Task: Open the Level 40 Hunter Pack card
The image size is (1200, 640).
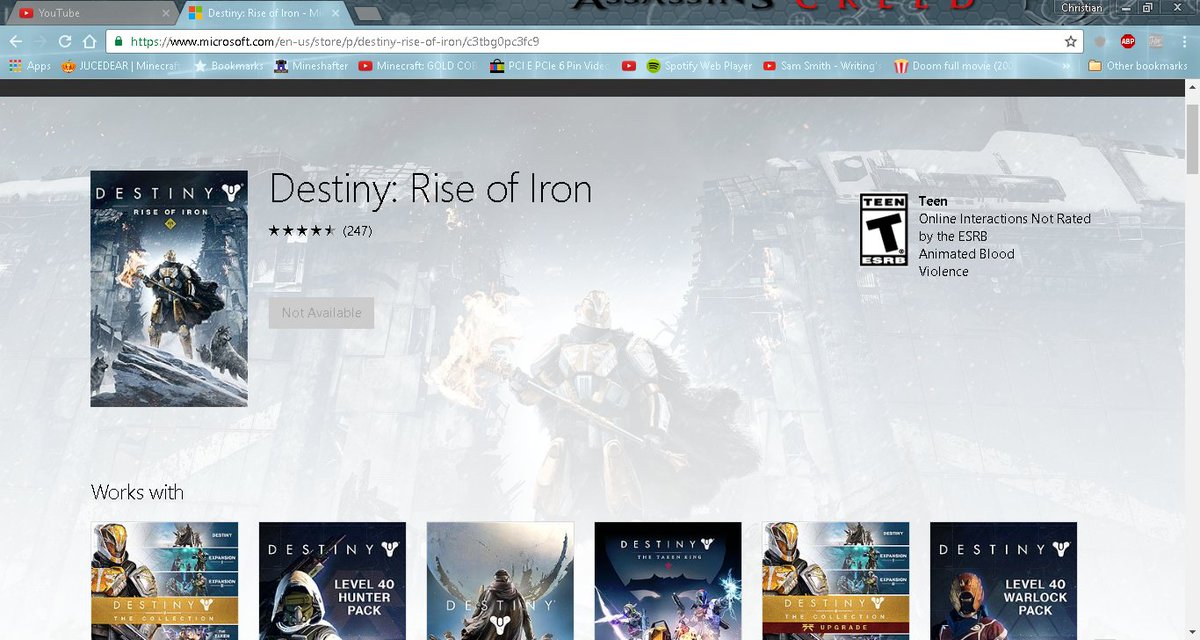Action: (332, 581)
